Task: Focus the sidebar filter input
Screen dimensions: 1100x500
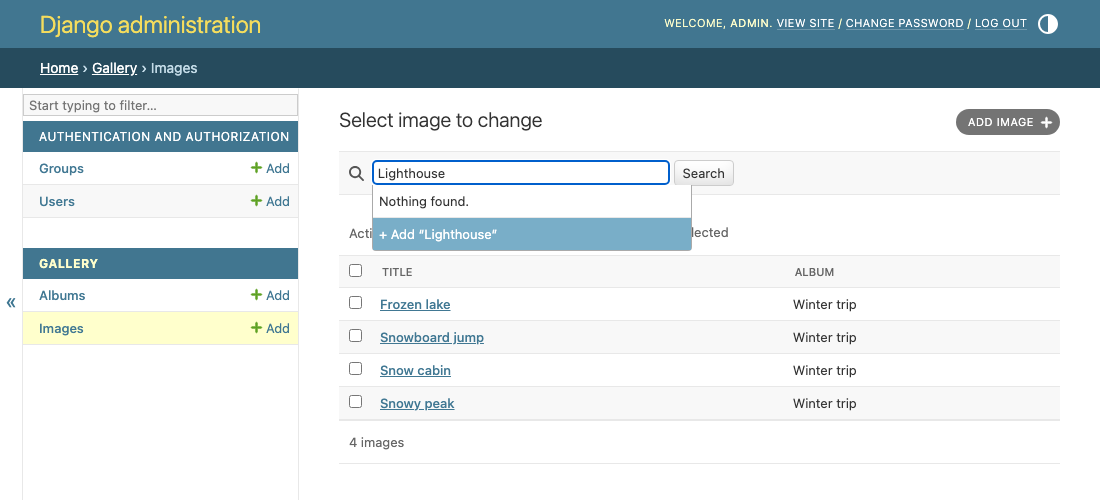Action: 161,105
